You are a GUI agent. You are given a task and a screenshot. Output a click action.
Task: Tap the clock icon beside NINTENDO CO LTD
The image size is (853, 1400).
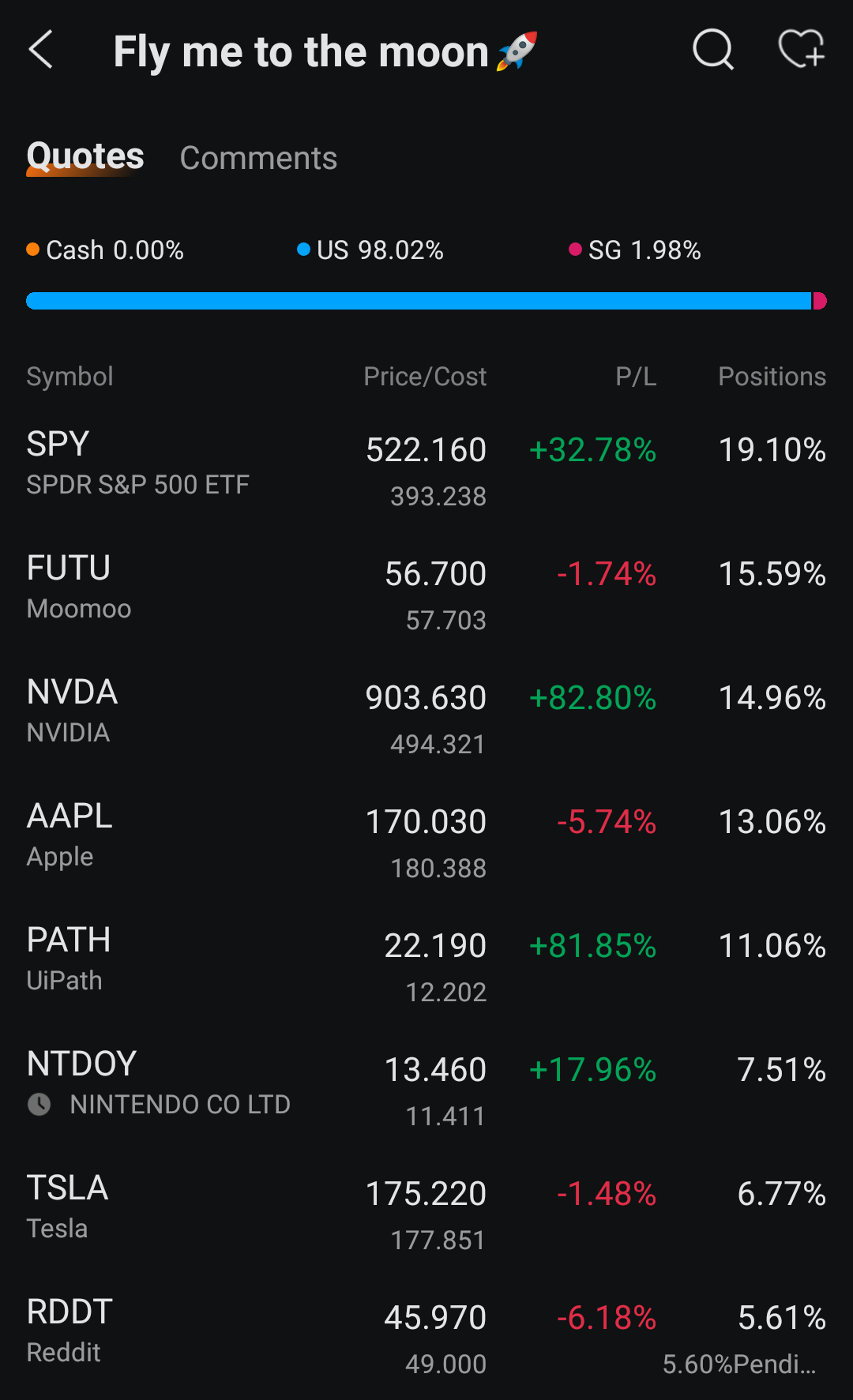[39, 1104]
